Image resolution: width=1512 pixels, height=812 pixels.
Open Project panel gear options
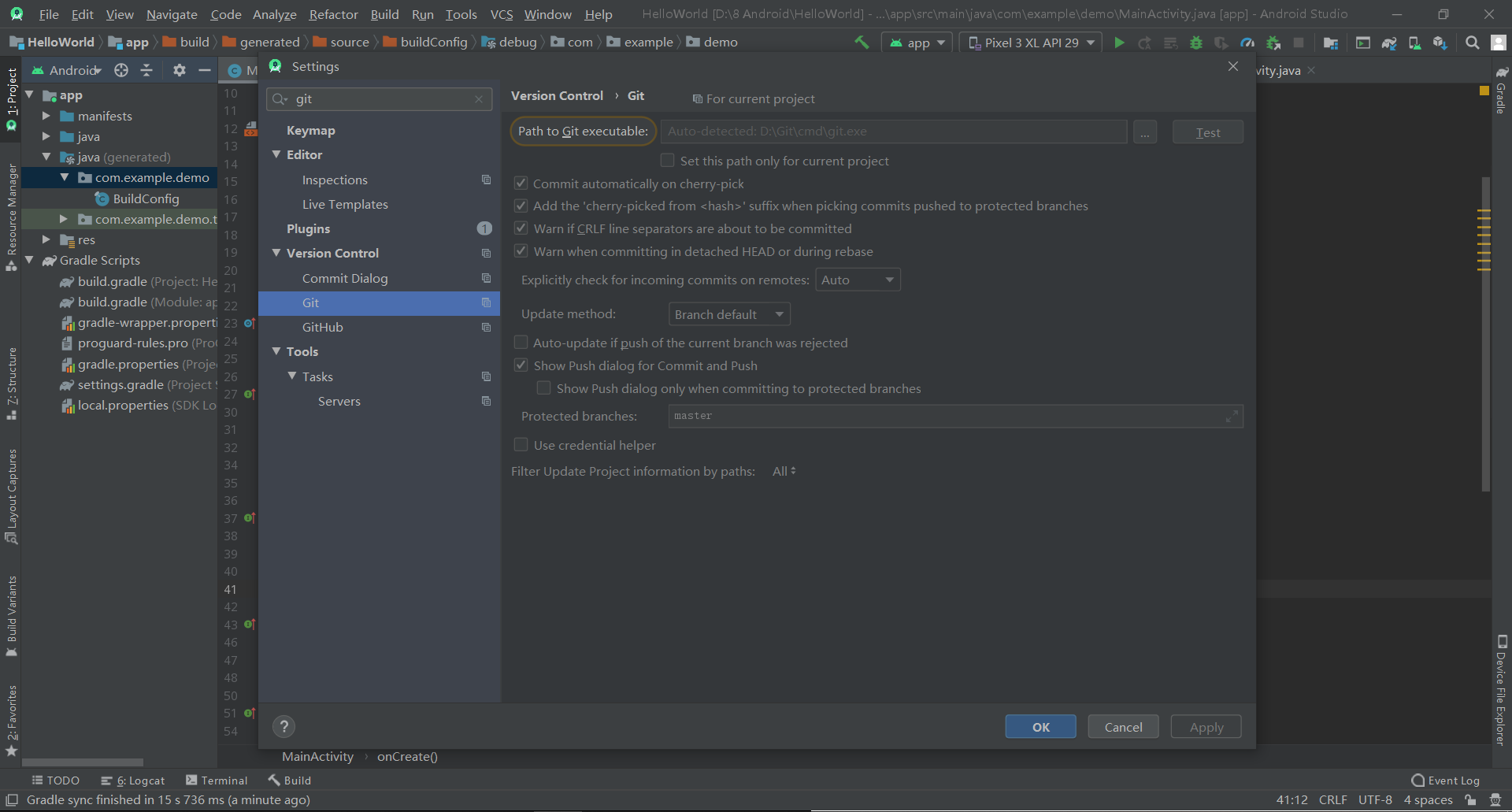[180, 70]
